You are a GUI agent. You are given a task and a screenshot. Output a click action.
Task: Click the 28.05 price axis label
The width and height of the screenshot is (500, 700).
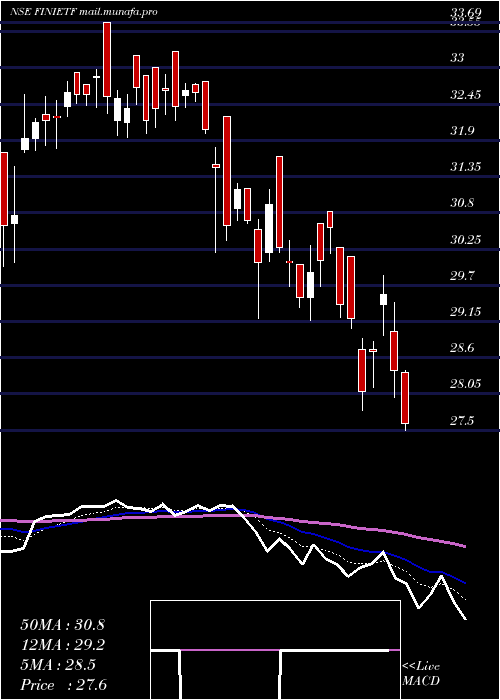(466, 384)
